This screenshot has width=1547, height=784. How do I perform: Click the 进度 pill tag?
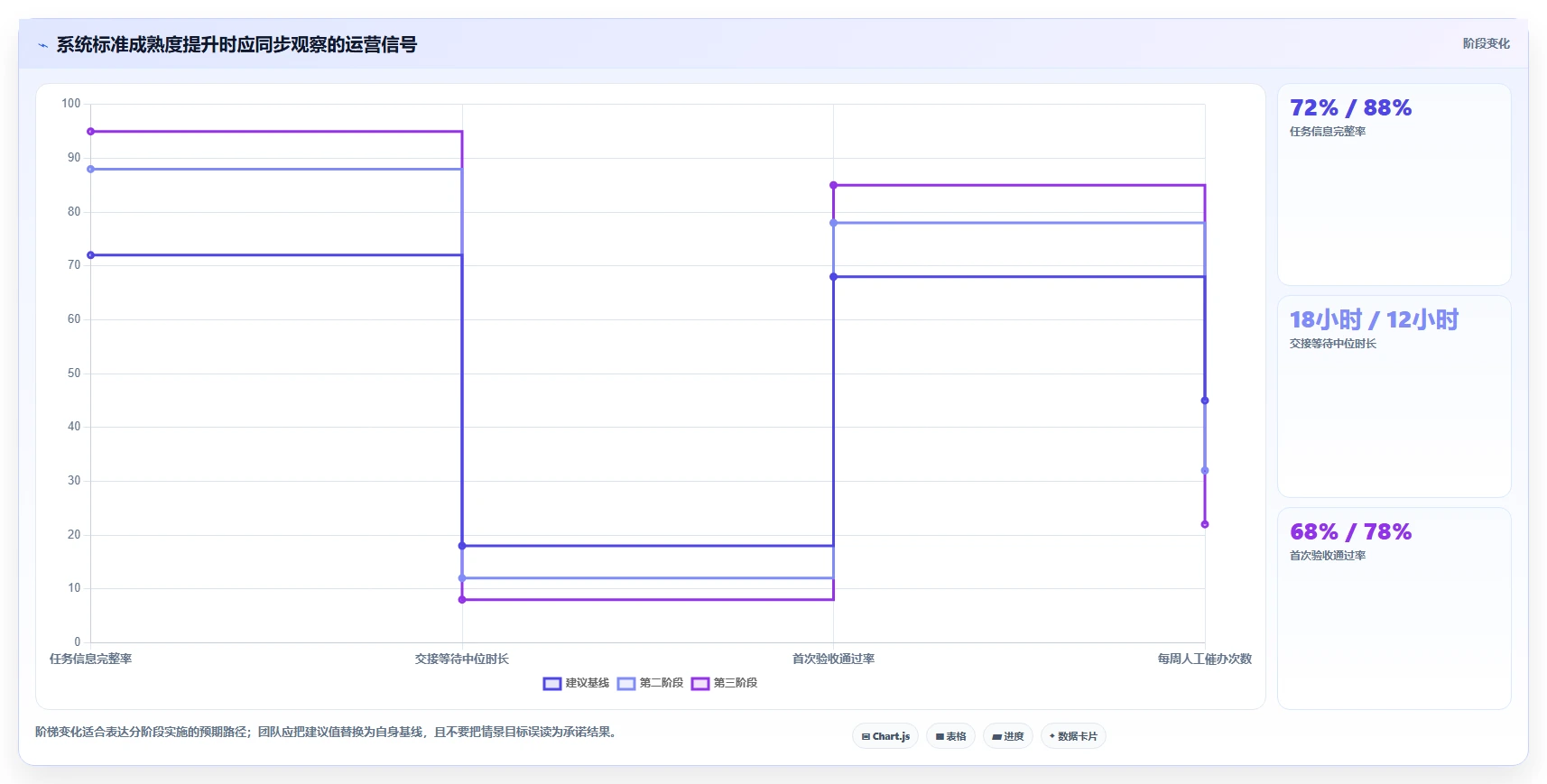click(x=1008, y=736)
